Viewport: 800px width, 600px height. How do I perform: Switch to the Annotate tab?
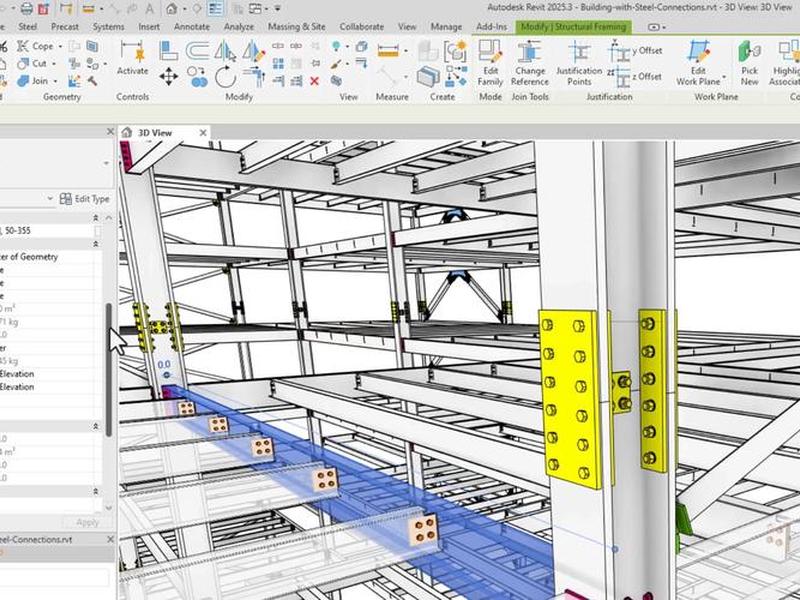[x=192, y=27]
